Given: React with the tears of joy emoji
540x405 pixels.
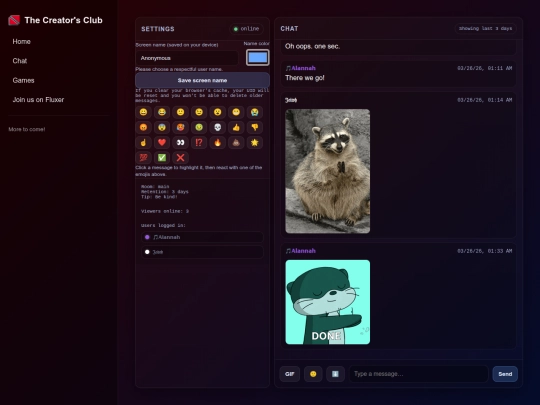Looking at the screenshot, I should [x=162, y=112].
